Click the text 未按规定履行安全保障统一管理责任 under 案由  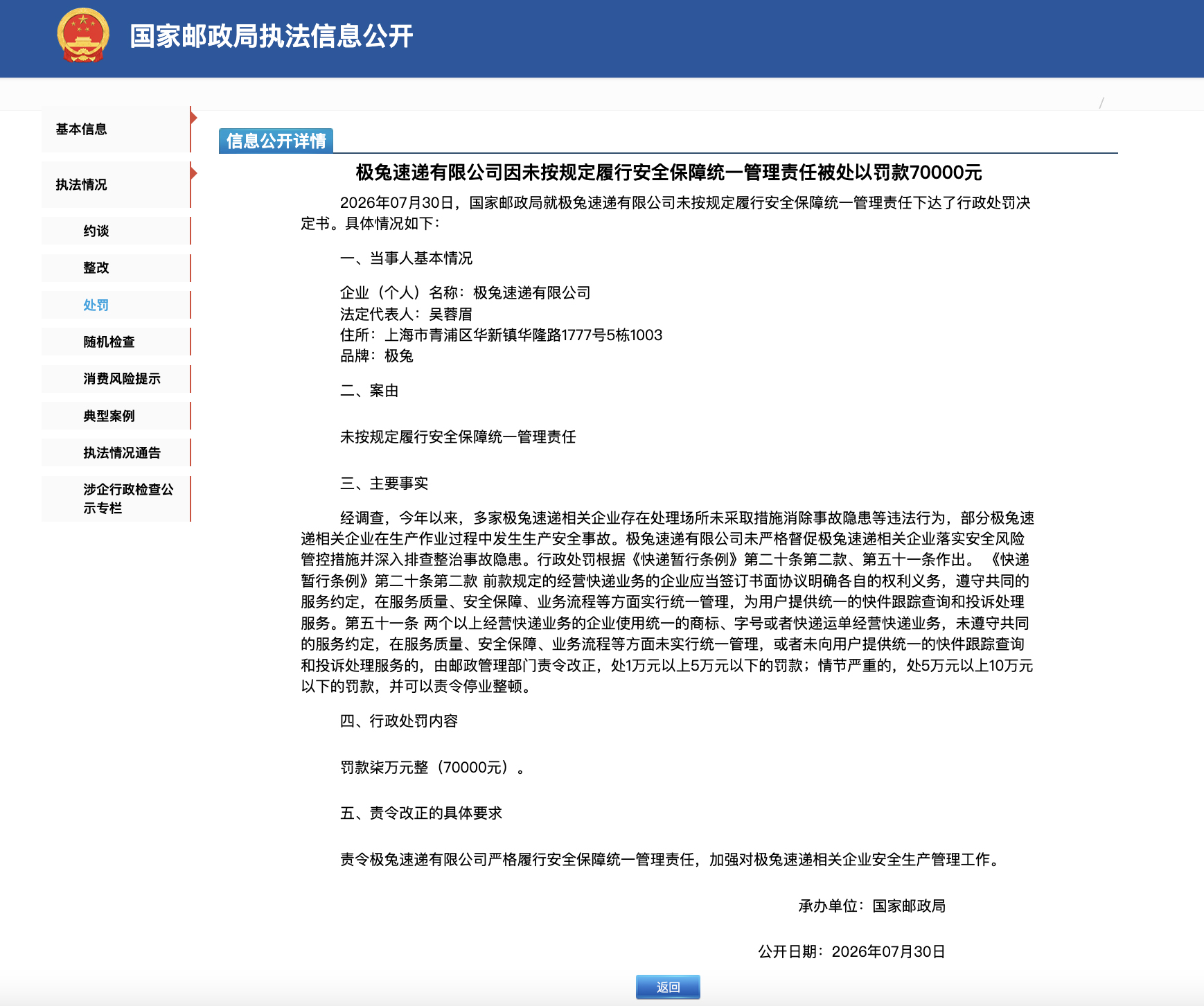pyautogui.click(x=458, y=437)
